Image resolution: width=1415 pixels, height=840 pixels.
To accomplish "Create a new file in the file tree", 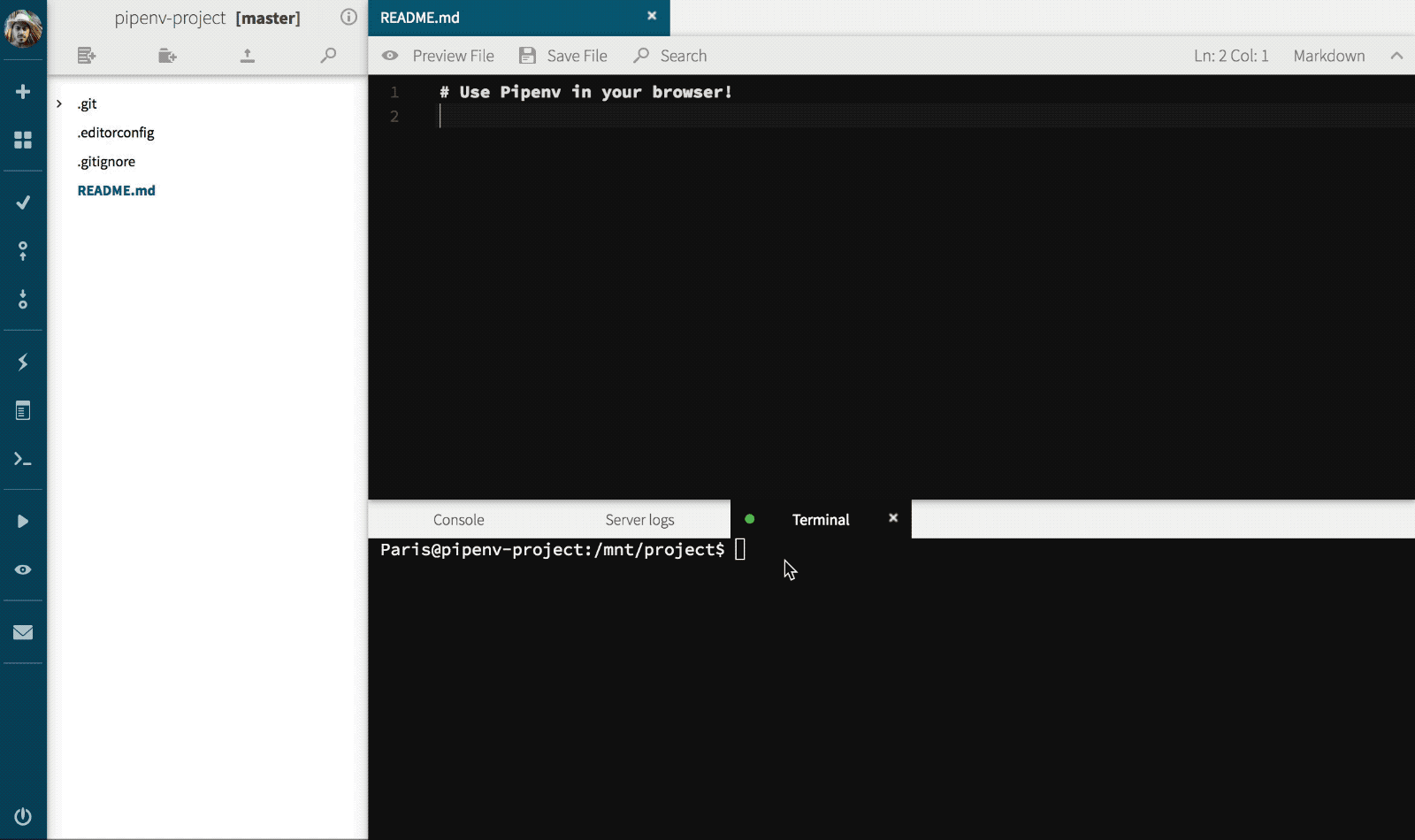I will (87, 55).
